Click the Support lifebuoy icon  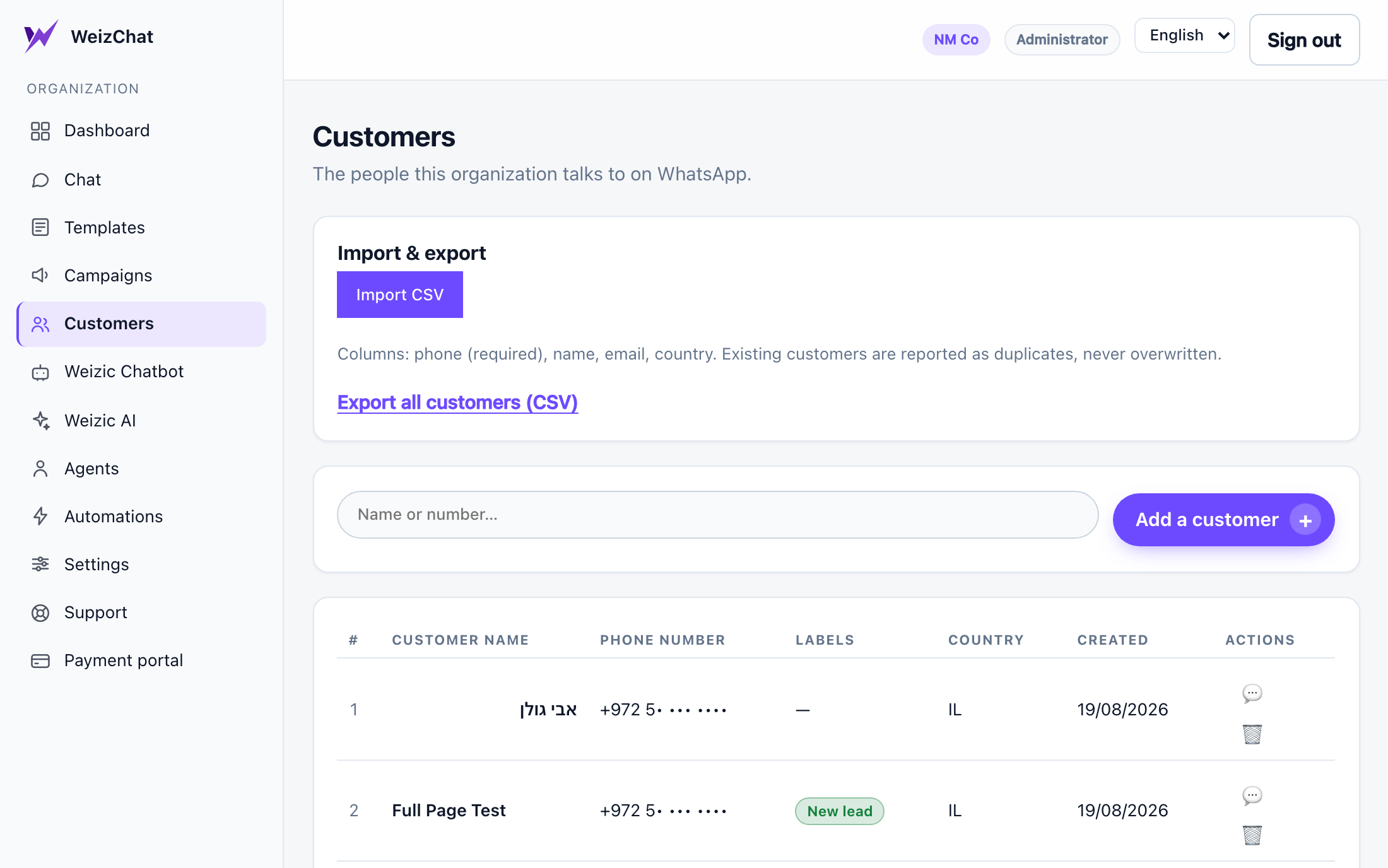40,613
